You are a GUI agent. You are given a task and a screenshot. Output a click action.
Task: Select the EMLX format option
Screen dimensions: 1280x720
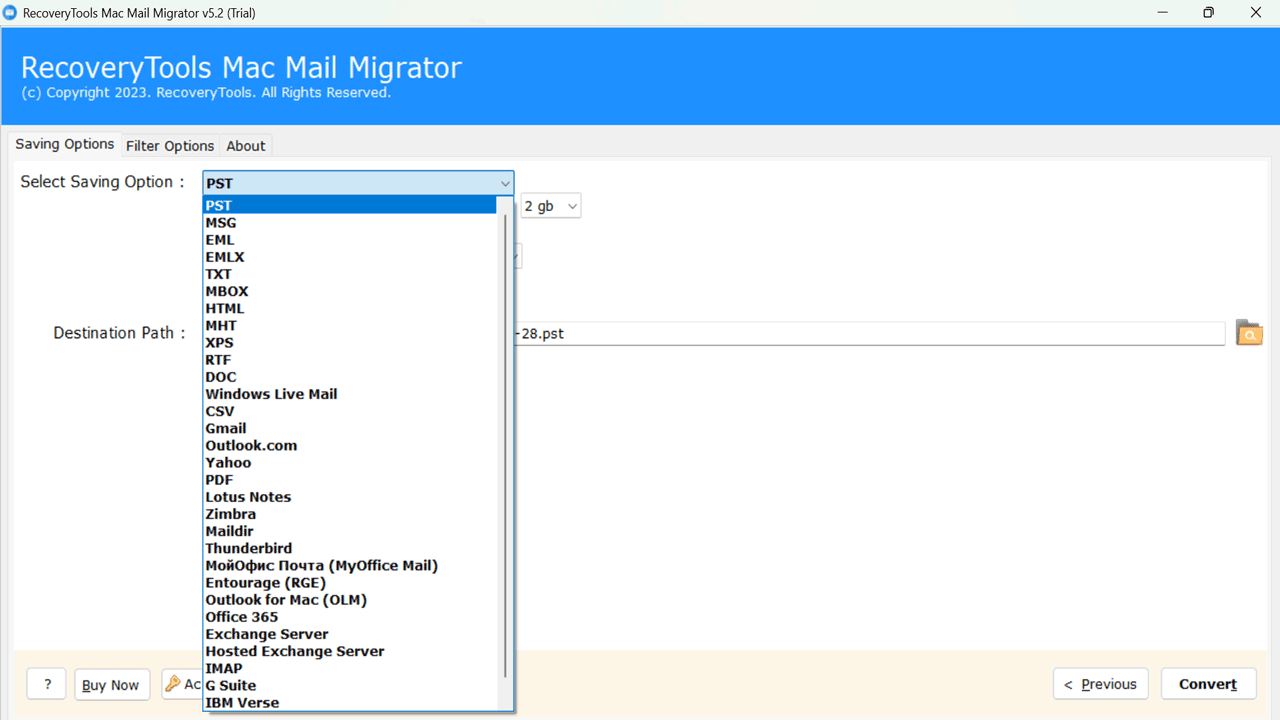[x=350, y=257]
